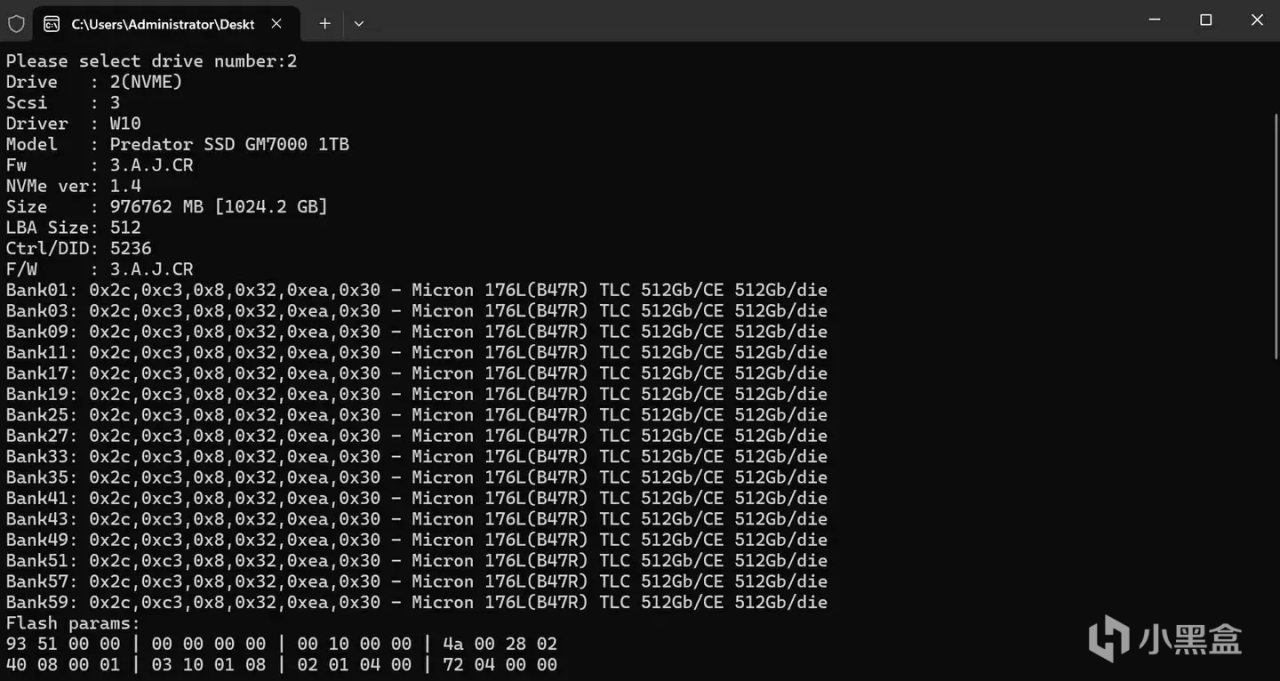The width and height of the screenshot is (1280, 681).
Task: Click the 'Fw : 3.A.J.CR' line
Action: tap(99, 165)
